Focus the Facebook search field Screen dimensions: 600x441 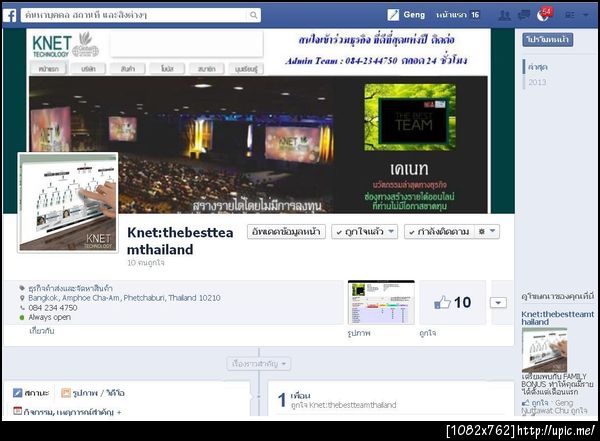(141, 15)
